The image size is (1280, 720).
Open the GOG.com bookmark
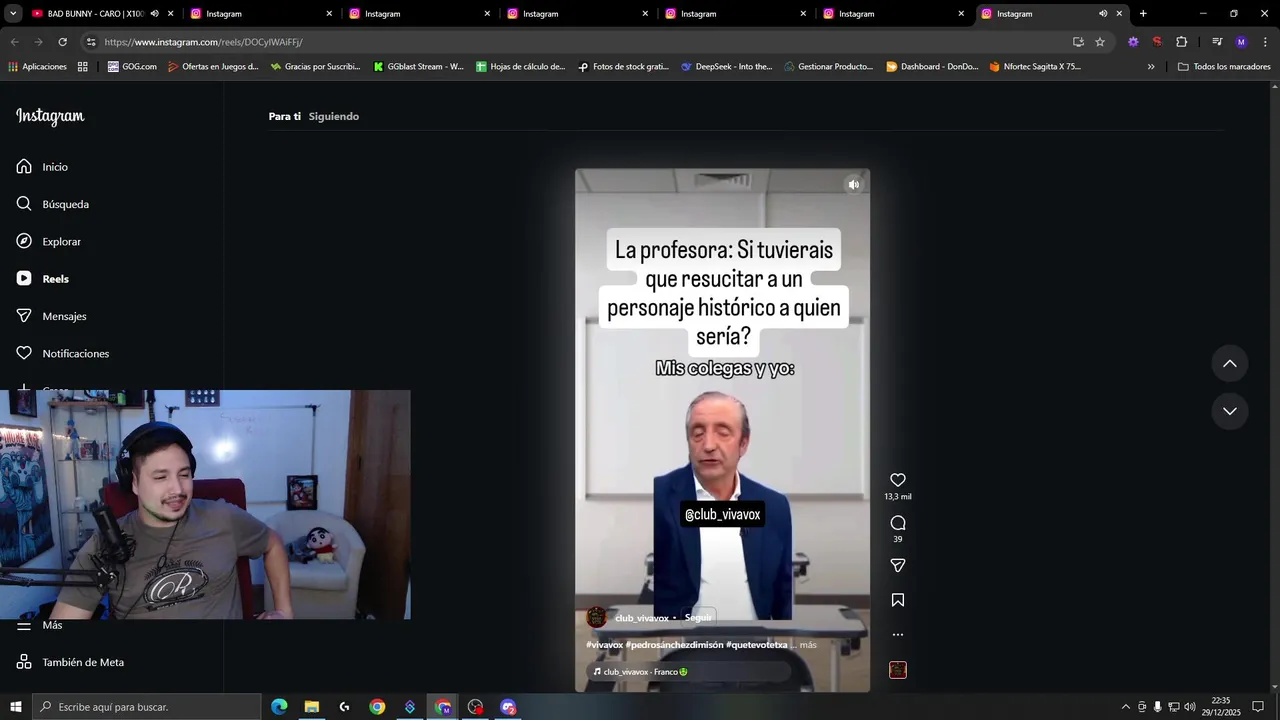132,67
